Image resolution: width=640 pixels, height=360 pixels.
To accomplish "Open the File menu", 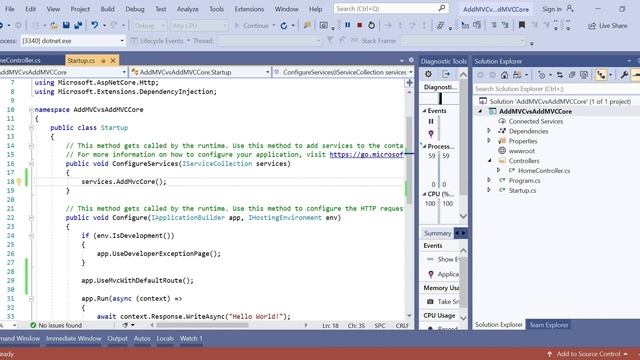I will click(9, 9).
